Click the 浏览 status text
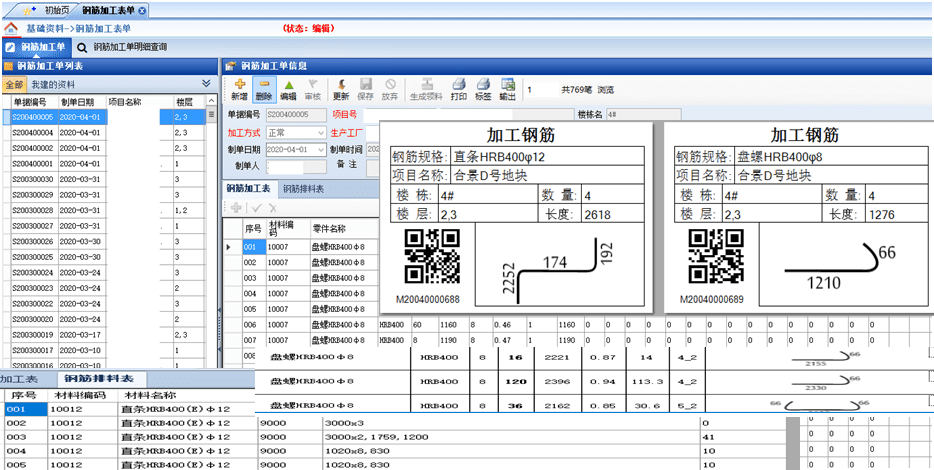 [606, 90]
